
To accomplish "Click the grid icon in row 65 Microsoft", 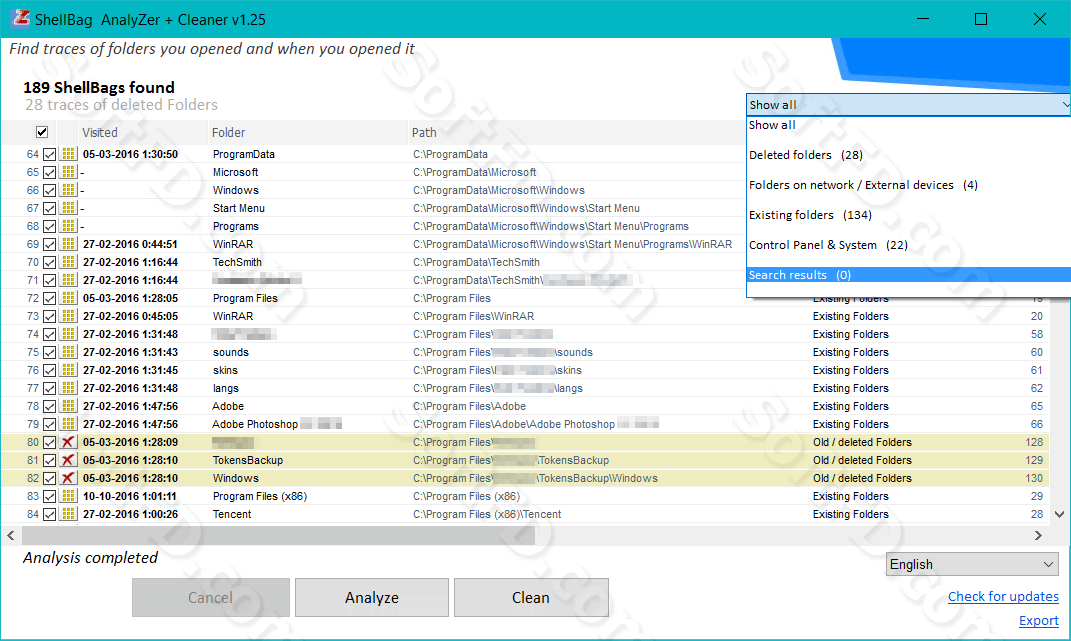I will [x=68, y=172].
